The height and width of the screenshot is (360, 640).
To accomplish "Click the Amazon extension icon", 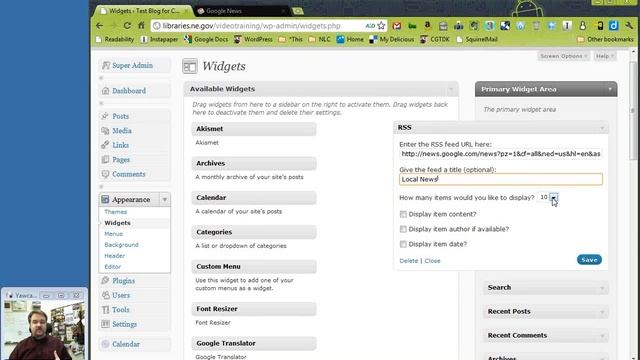I will tap(427, 26).
